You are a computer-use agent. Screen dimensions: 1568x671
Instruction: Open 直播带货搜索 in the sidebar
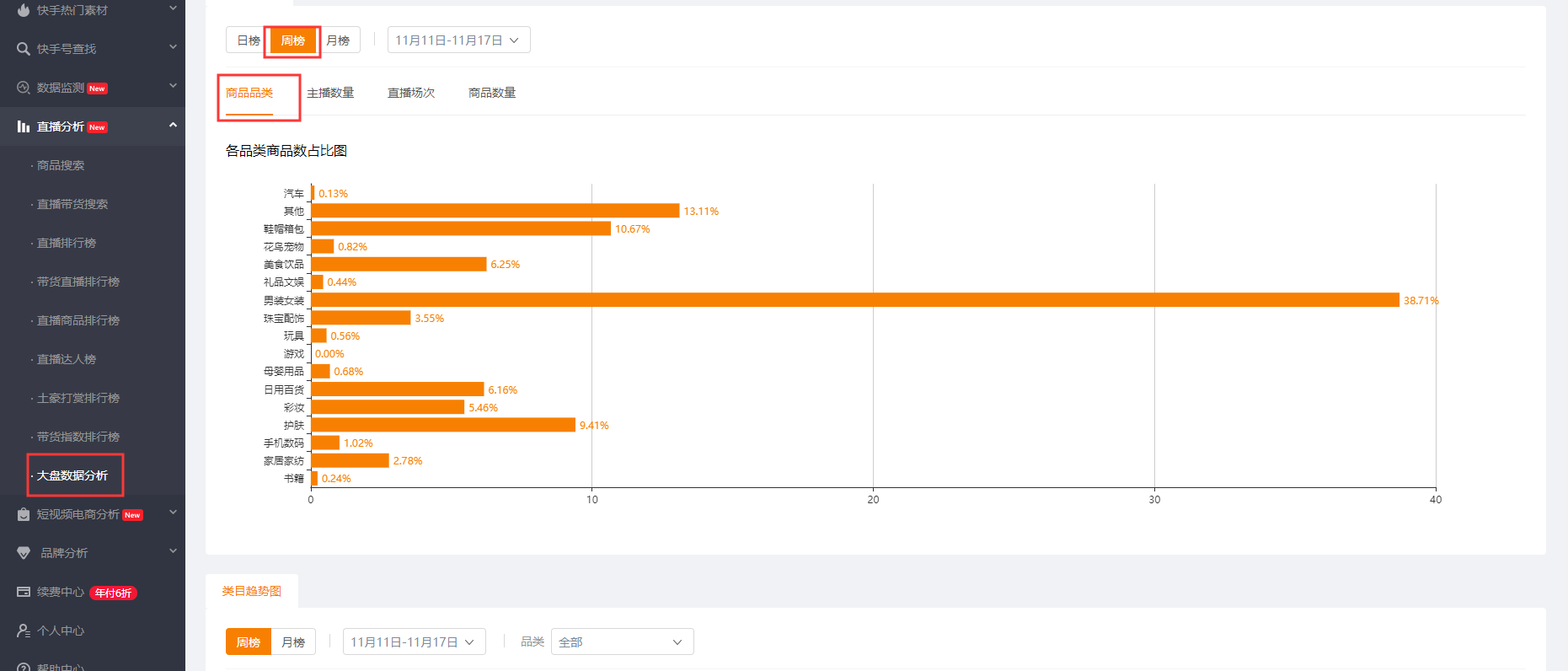pyautogui.click(x=72, y=204)
